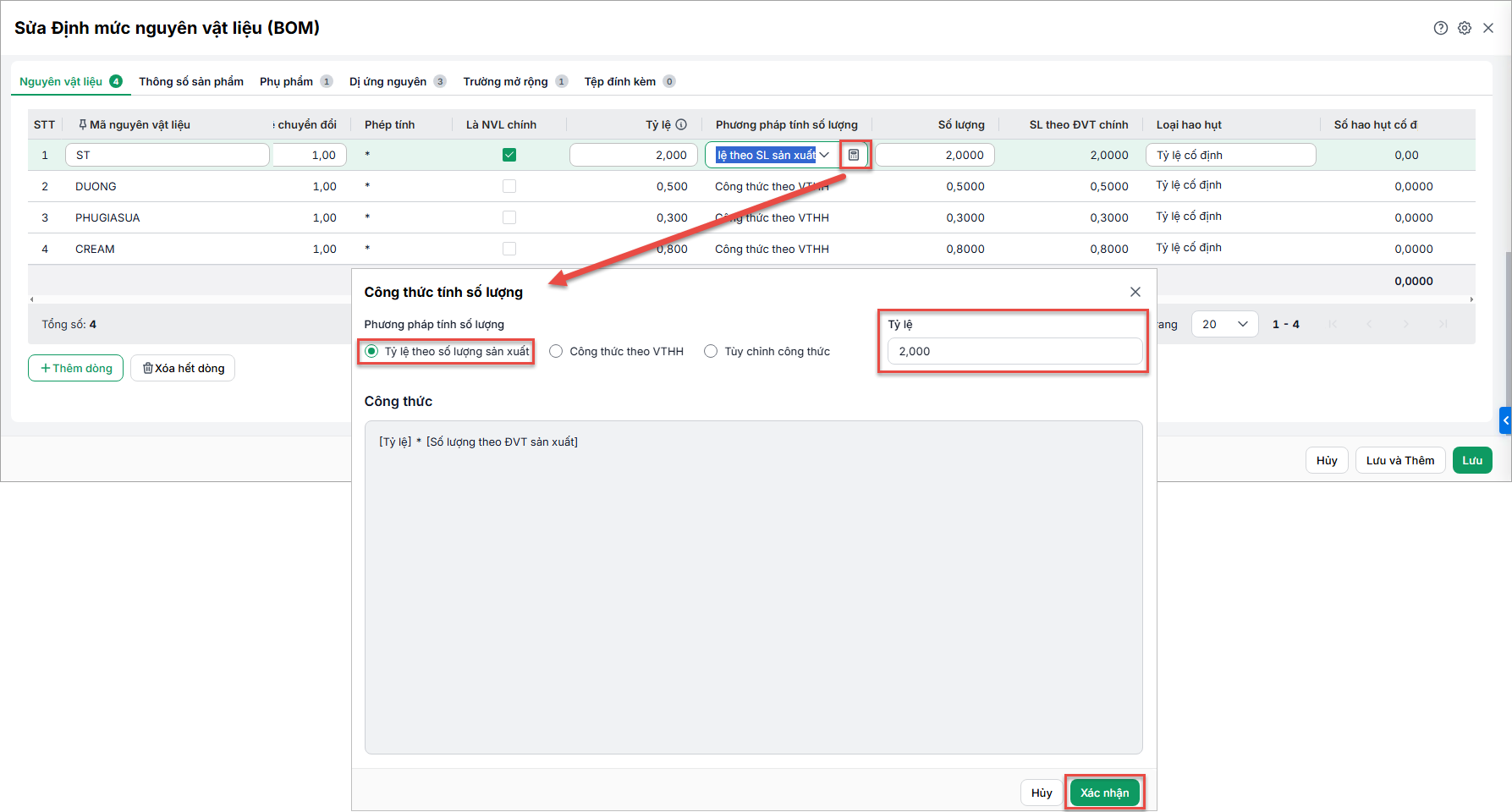This screenshot has width=1512, height=812.
Task: Click the pin icon beside Mã nguyên vật liệu
Action: (82, 124)
